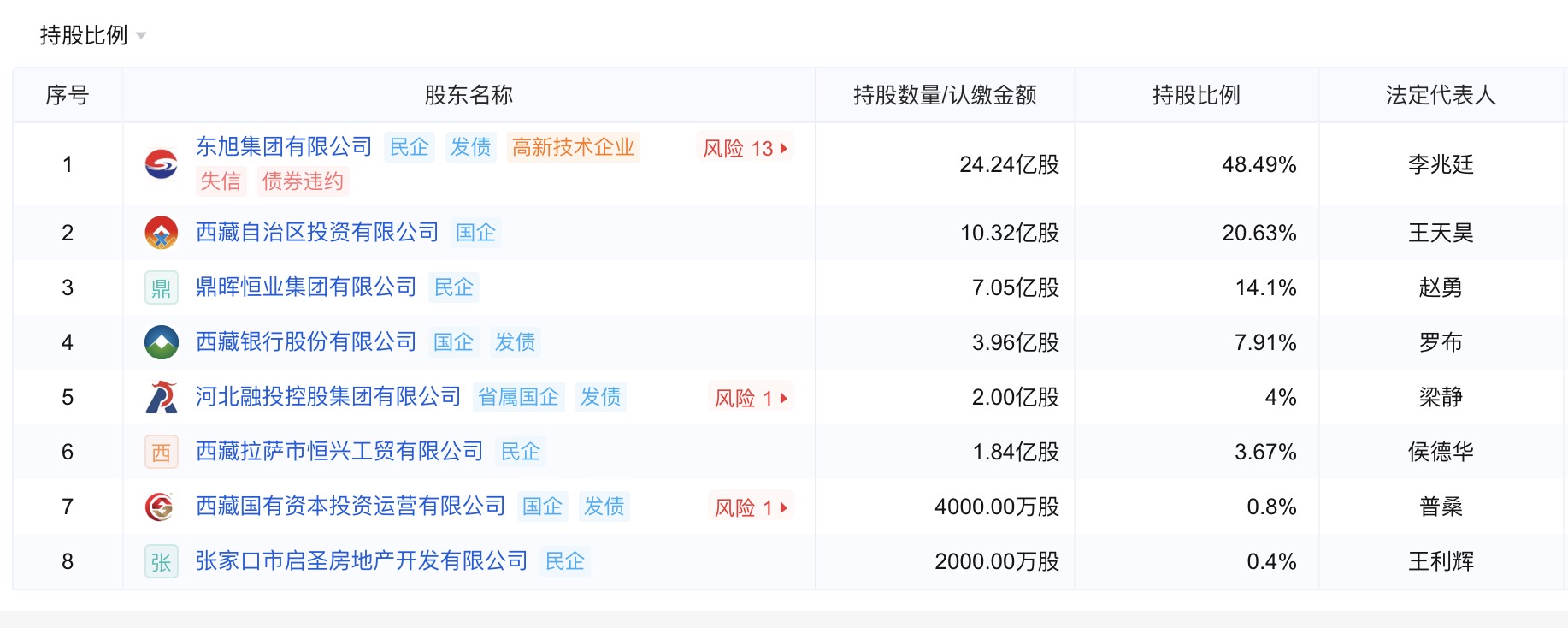Open the 西藏银行股份有限公司 link
Image resolution: width=1568 pixels, height=628 pixels.
pyautogui.click(x=306, y=342)
